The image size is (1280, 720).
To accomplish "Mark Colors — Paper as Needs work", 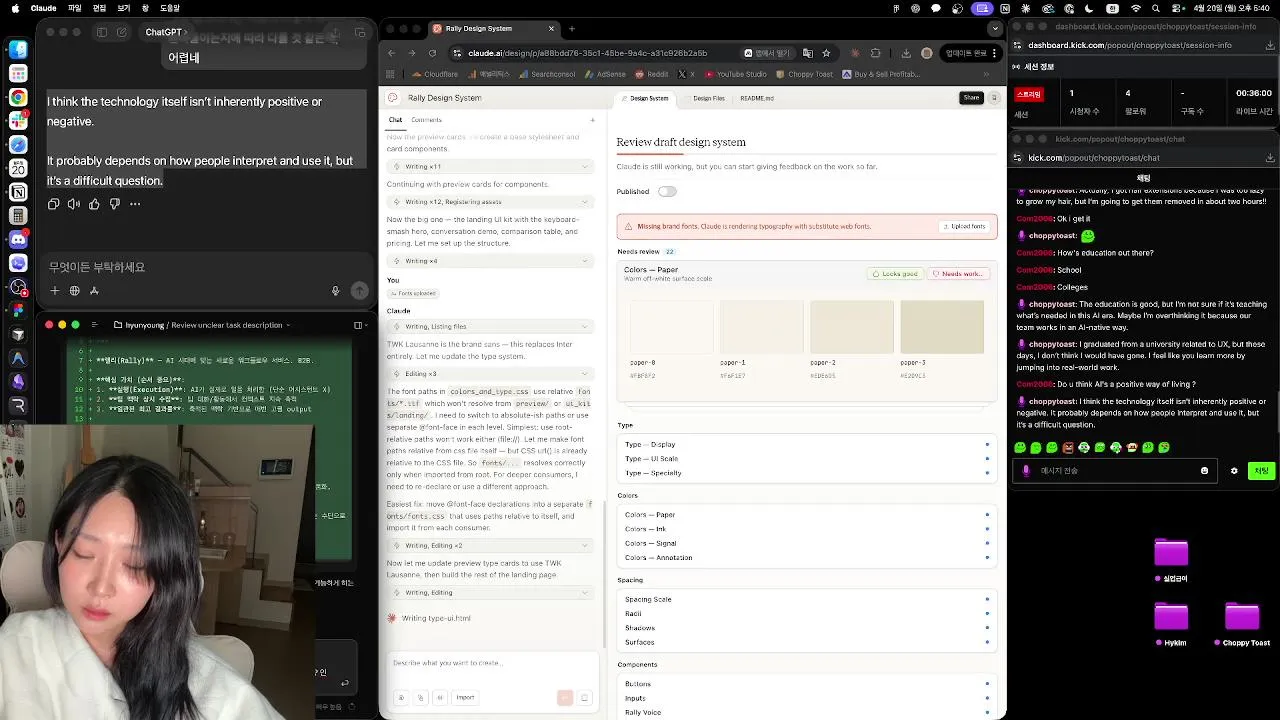I will tap(958, 273).
